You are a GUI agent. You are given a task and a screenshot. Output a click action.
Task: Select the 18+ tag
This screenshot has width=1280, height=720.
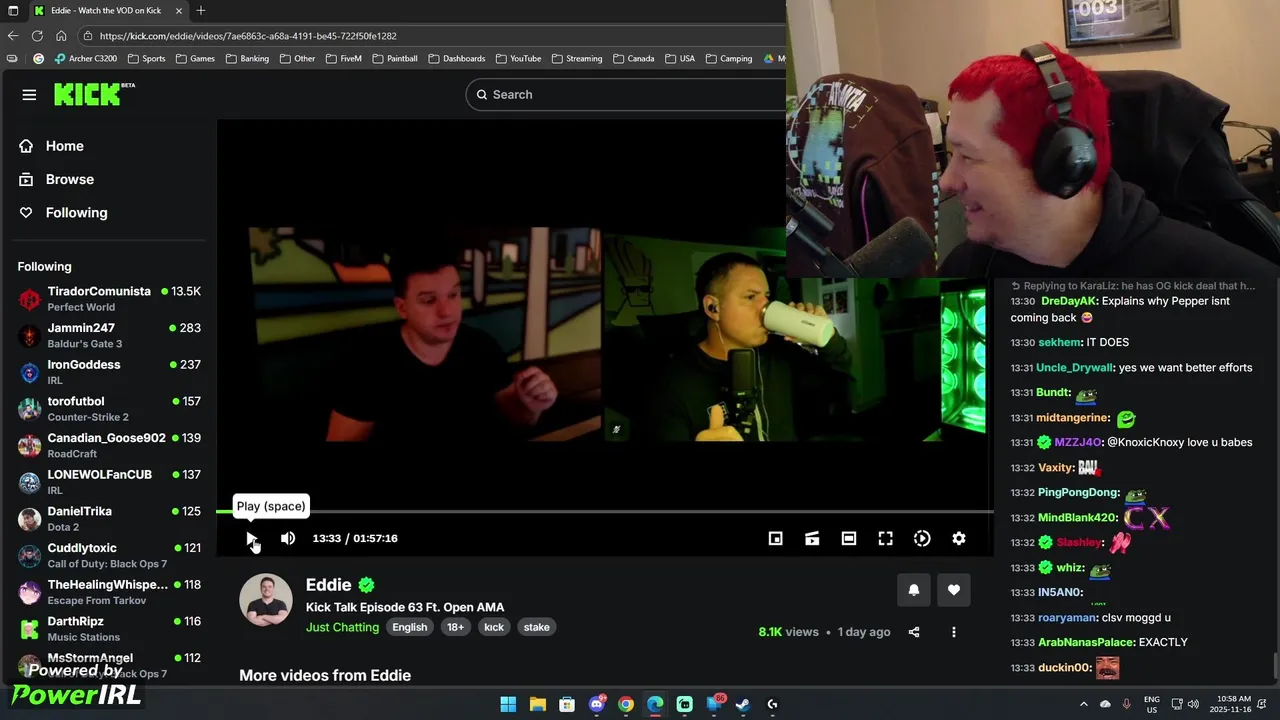[455, 627]
